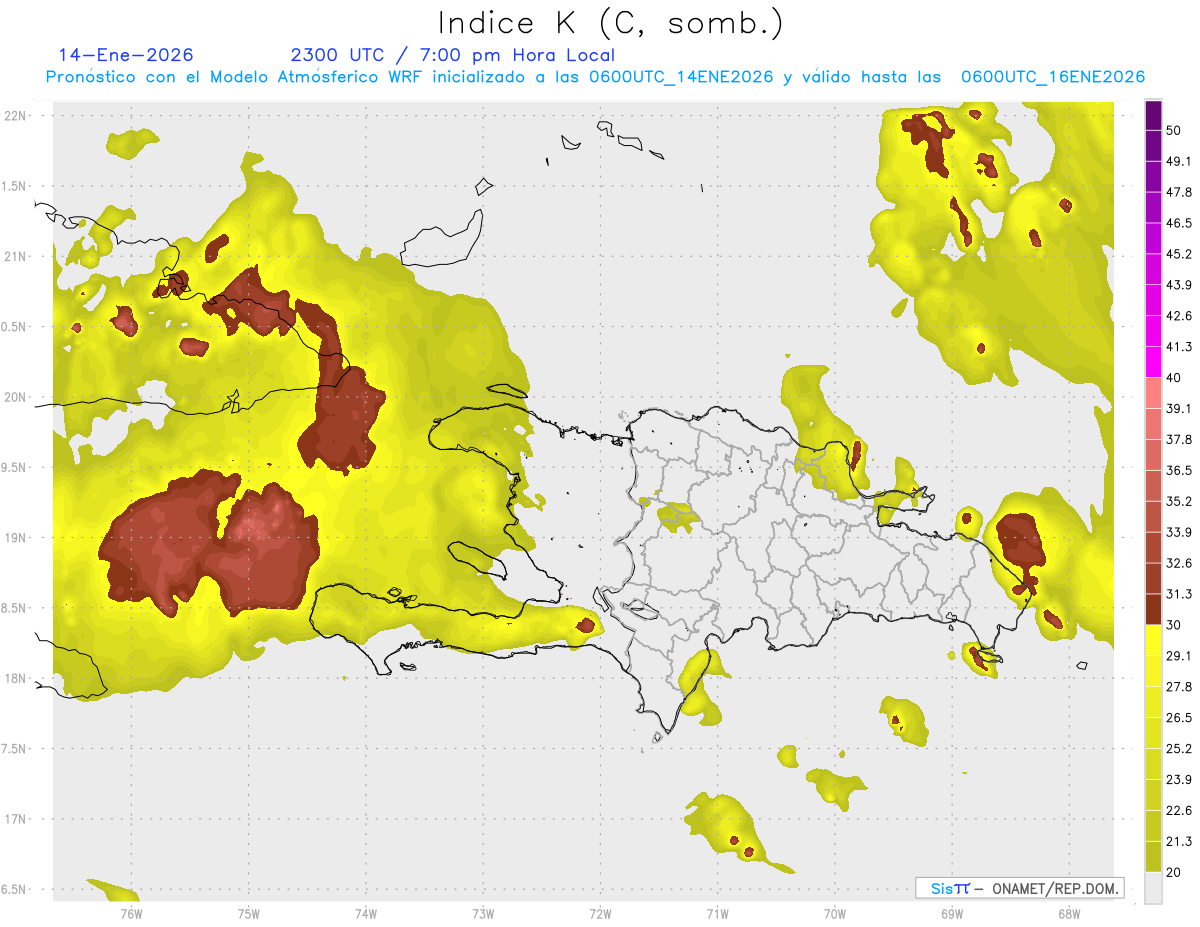Screen dimensions: 1200x927
Task: Click the olive swatch between 20 and 21.3
Action: (x=1153, y=857)
